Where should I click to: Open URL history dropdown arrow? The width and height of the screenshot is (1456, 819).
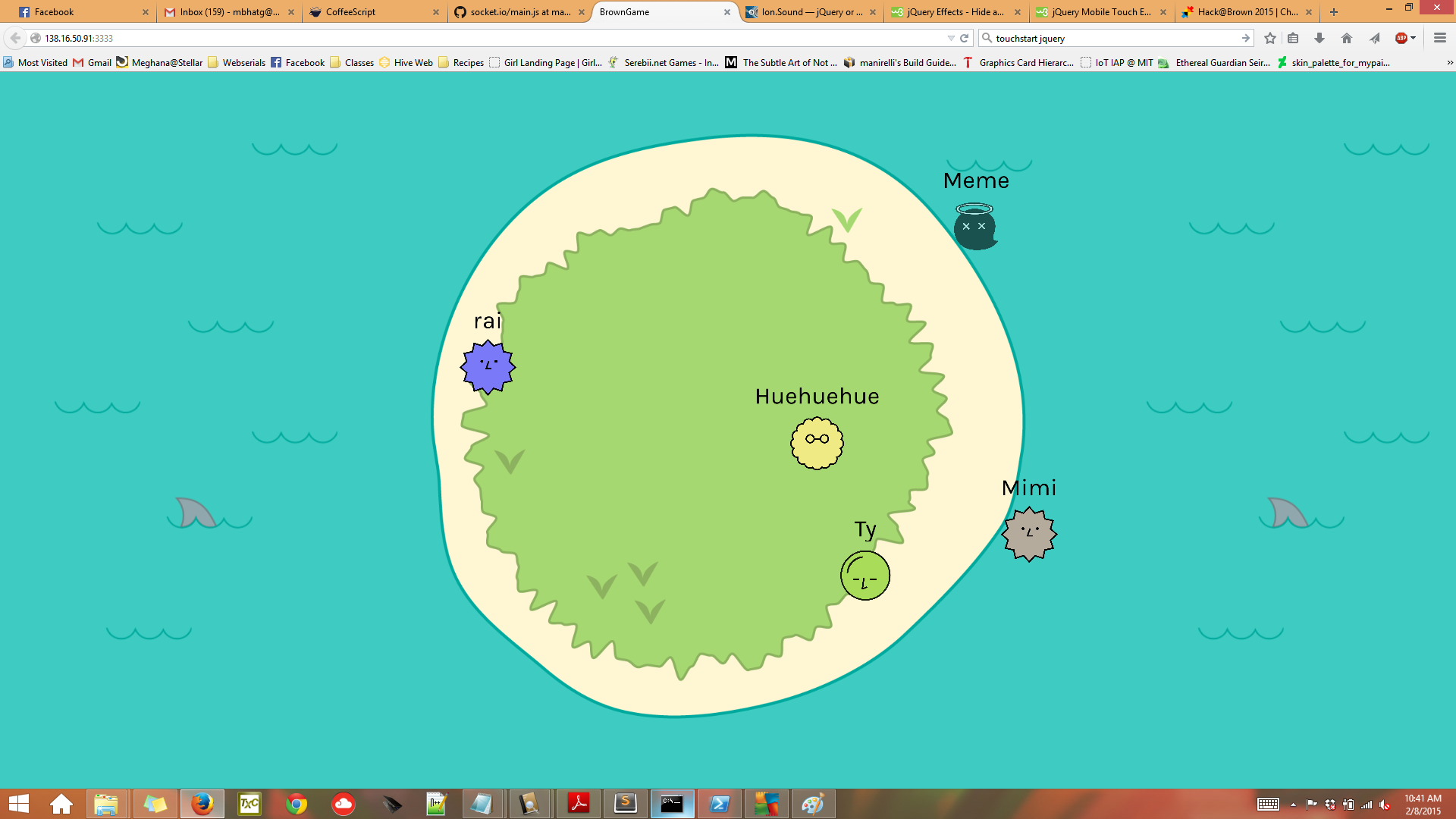click(951, 38)
